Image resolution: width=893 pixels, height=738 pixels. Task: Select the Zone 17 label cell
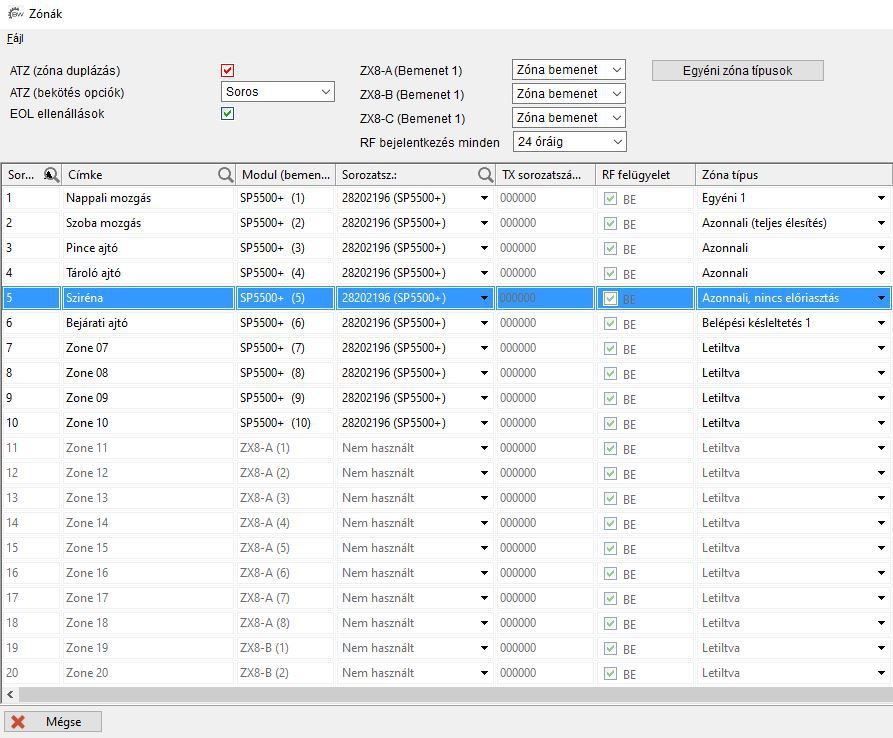[148, 598]
